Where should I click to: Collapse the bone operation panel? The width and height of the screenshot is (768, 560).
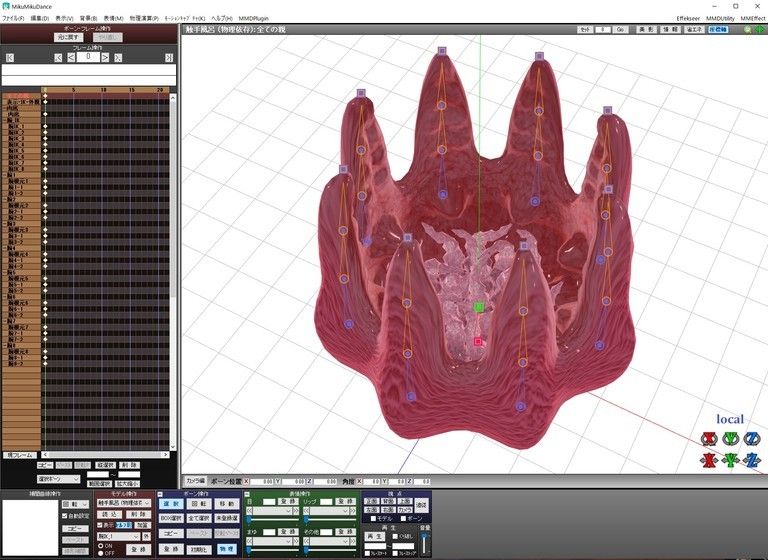tap(160, 494)
